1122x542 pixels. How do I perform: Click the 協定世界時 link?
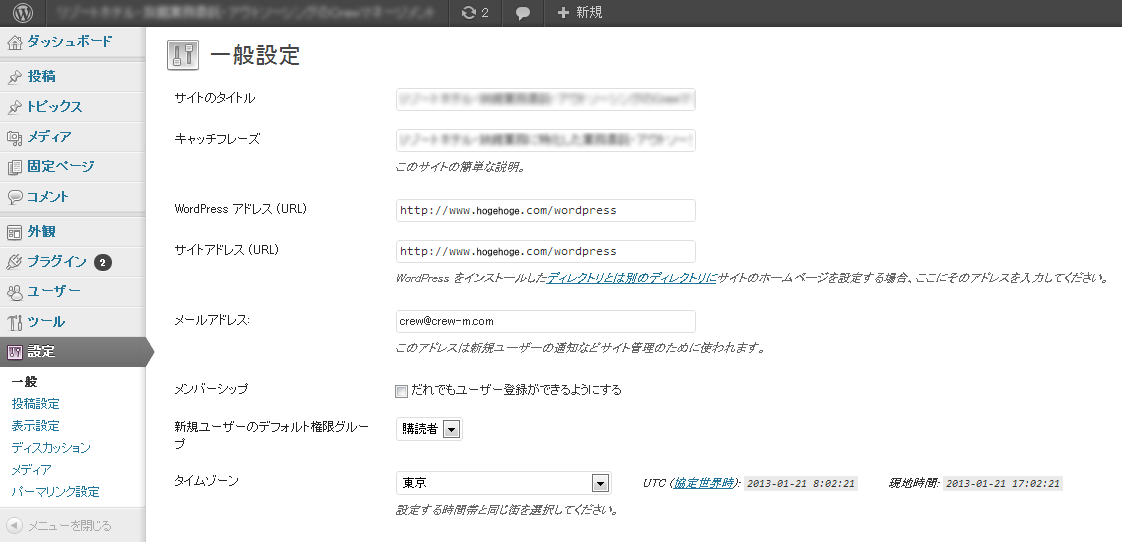[704, 484]
